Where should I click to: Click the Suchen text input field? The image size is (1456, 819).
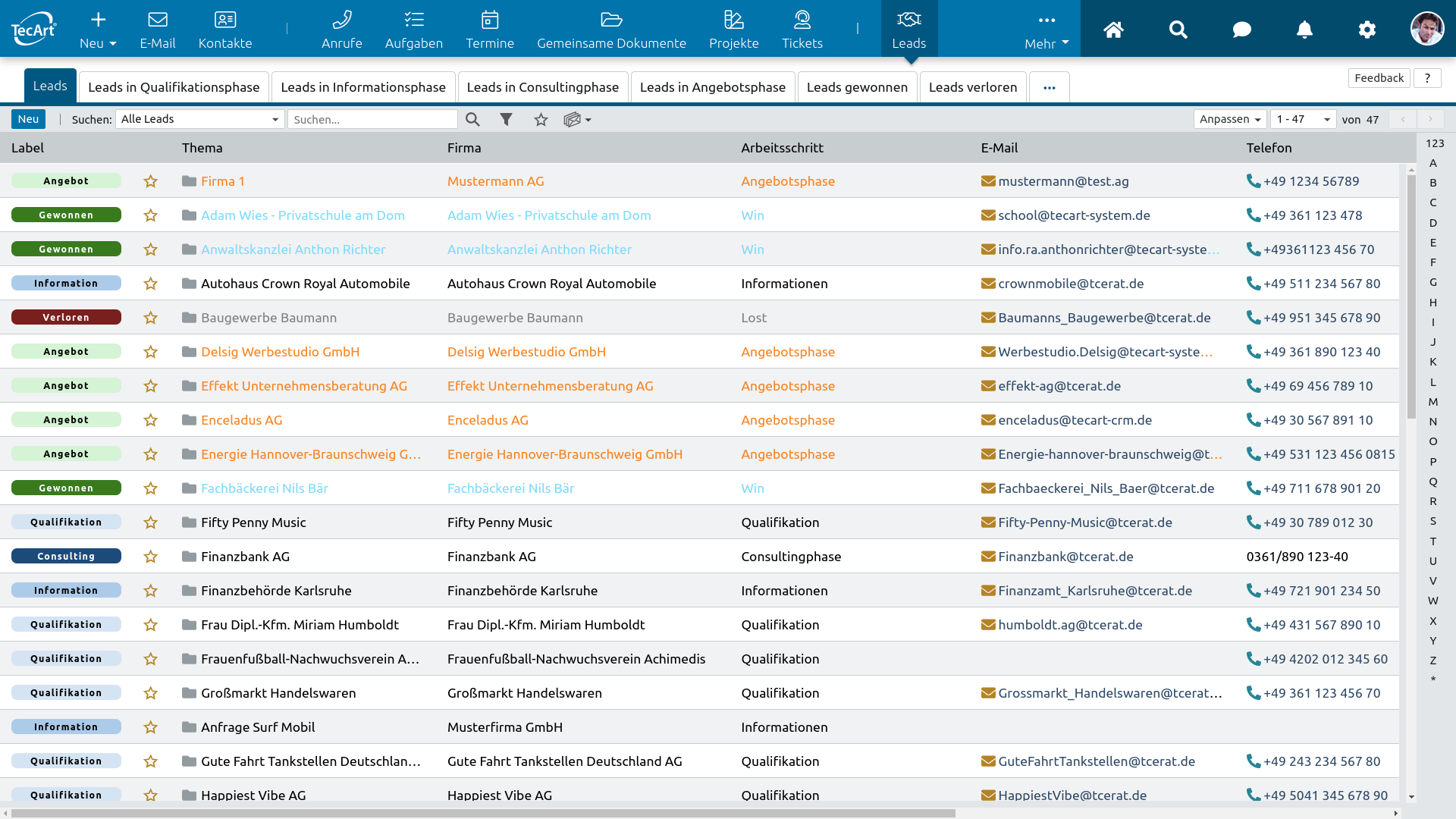[x=372, y=119]
